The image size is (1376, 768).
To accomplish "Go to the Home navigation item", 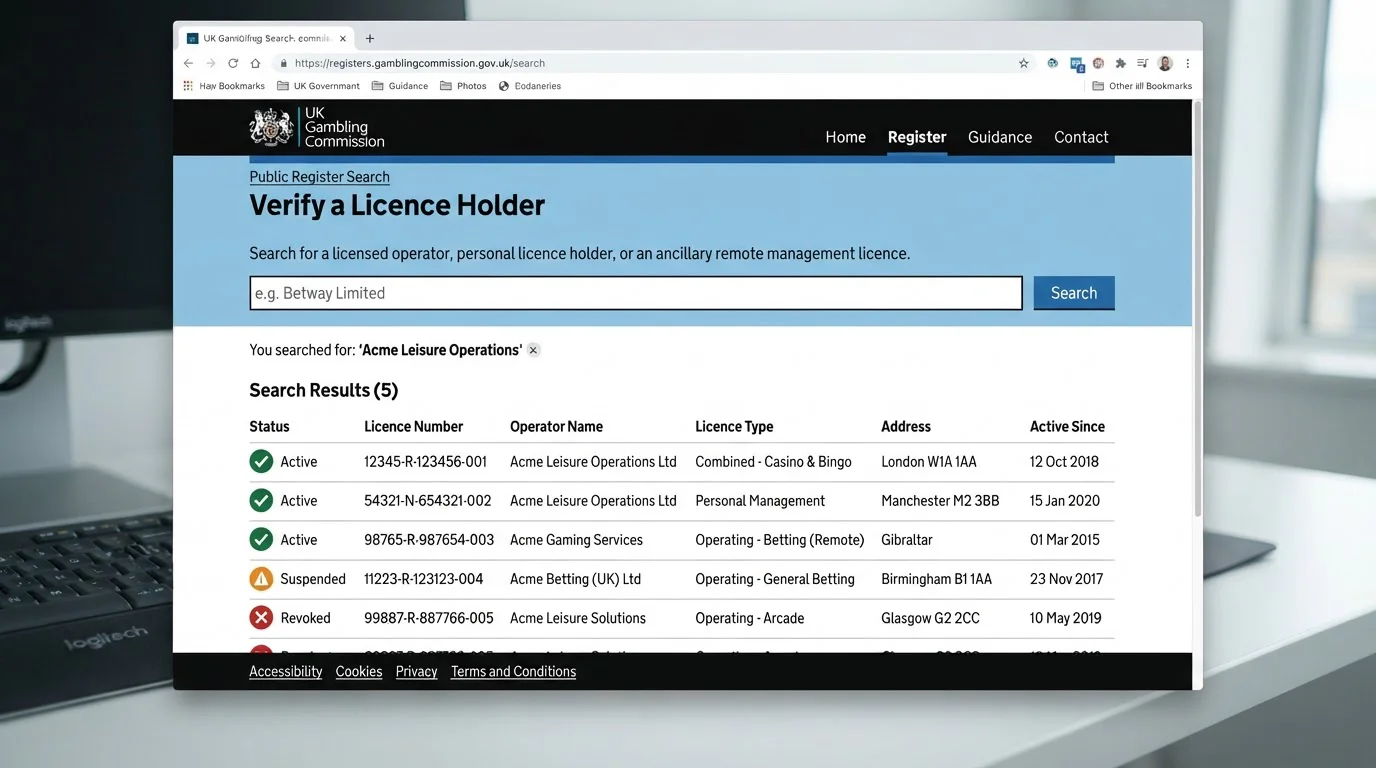I will (845, 137).
